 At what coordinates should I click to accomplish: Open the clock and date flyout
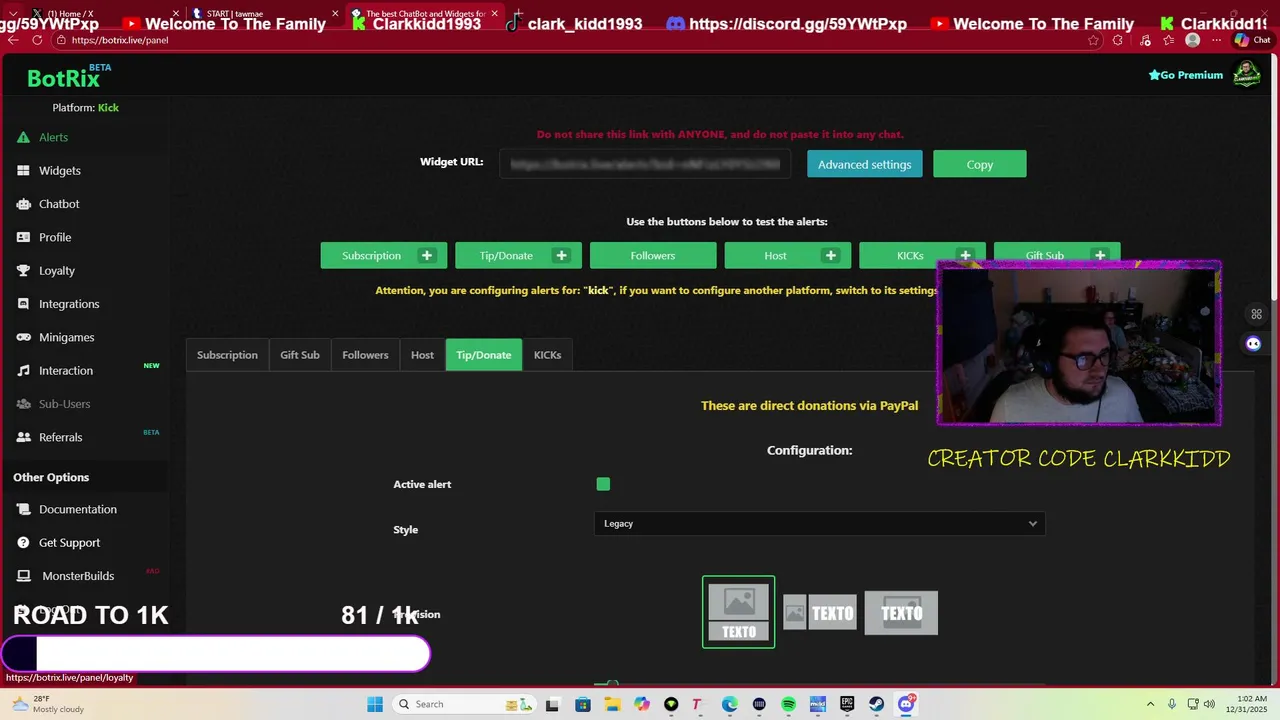(1246, 704)
